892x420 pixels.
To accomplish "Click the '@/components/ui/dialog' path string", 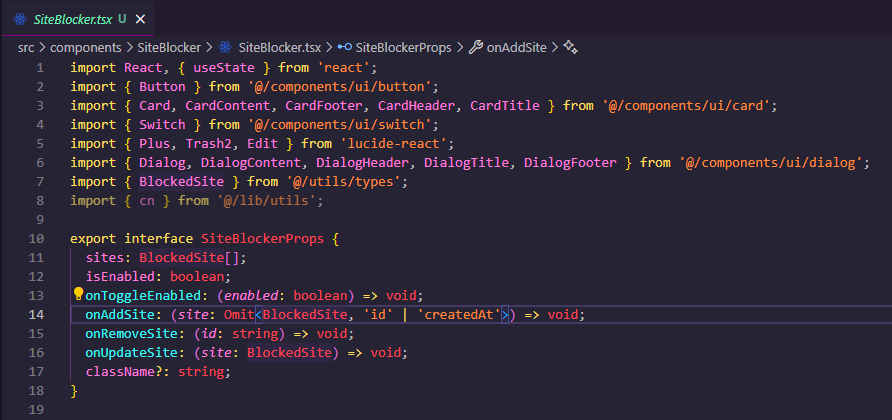I will click(771, 163).
